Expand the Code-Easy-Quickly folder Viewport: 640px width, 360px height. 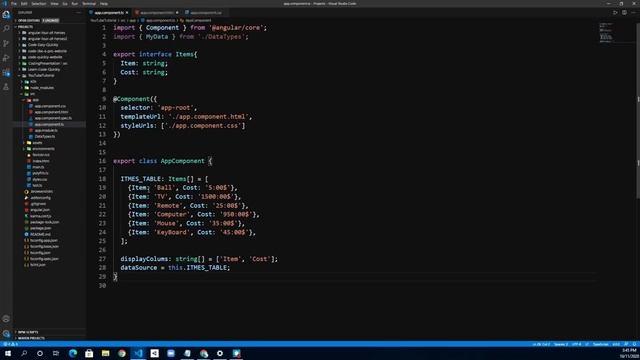43,45
